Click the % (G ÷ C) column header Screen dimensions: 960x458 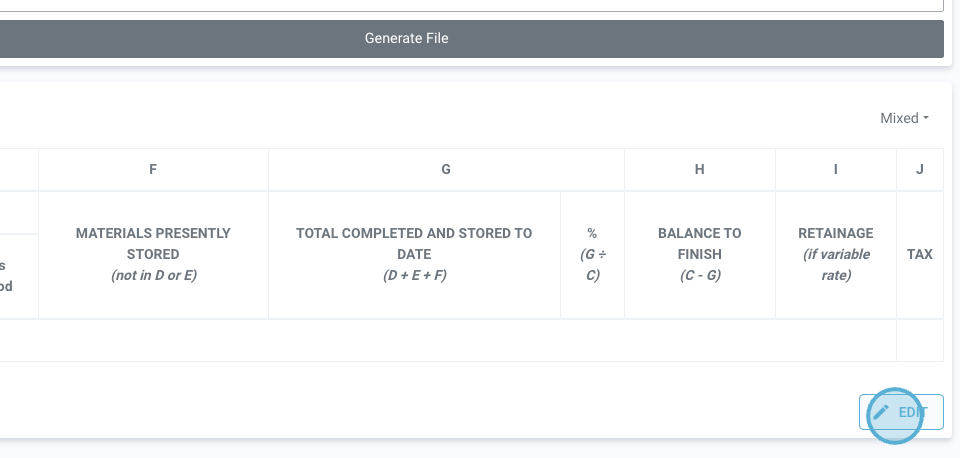coord(592,254)
